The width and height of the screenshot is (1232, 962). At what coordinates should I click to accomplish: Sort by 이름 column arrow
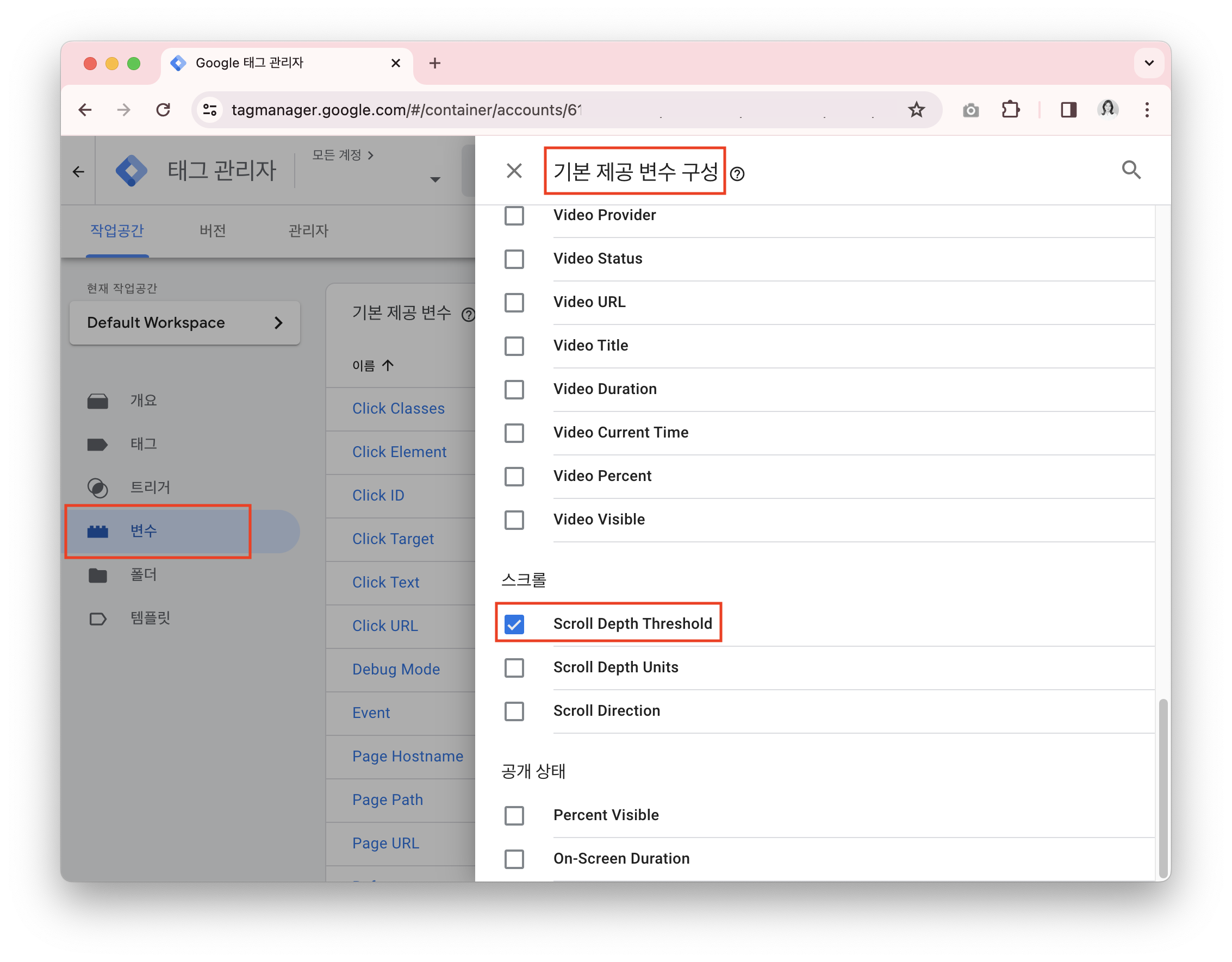point(388,365)
